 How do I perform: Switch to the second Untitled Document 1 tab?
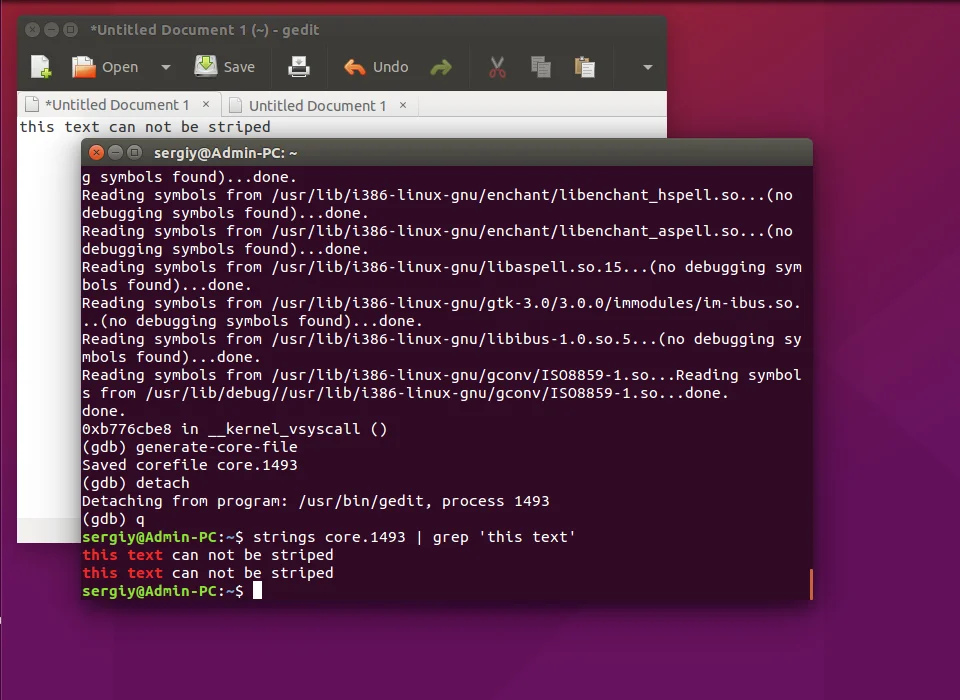pyautogui.click(x=317, y=106)
